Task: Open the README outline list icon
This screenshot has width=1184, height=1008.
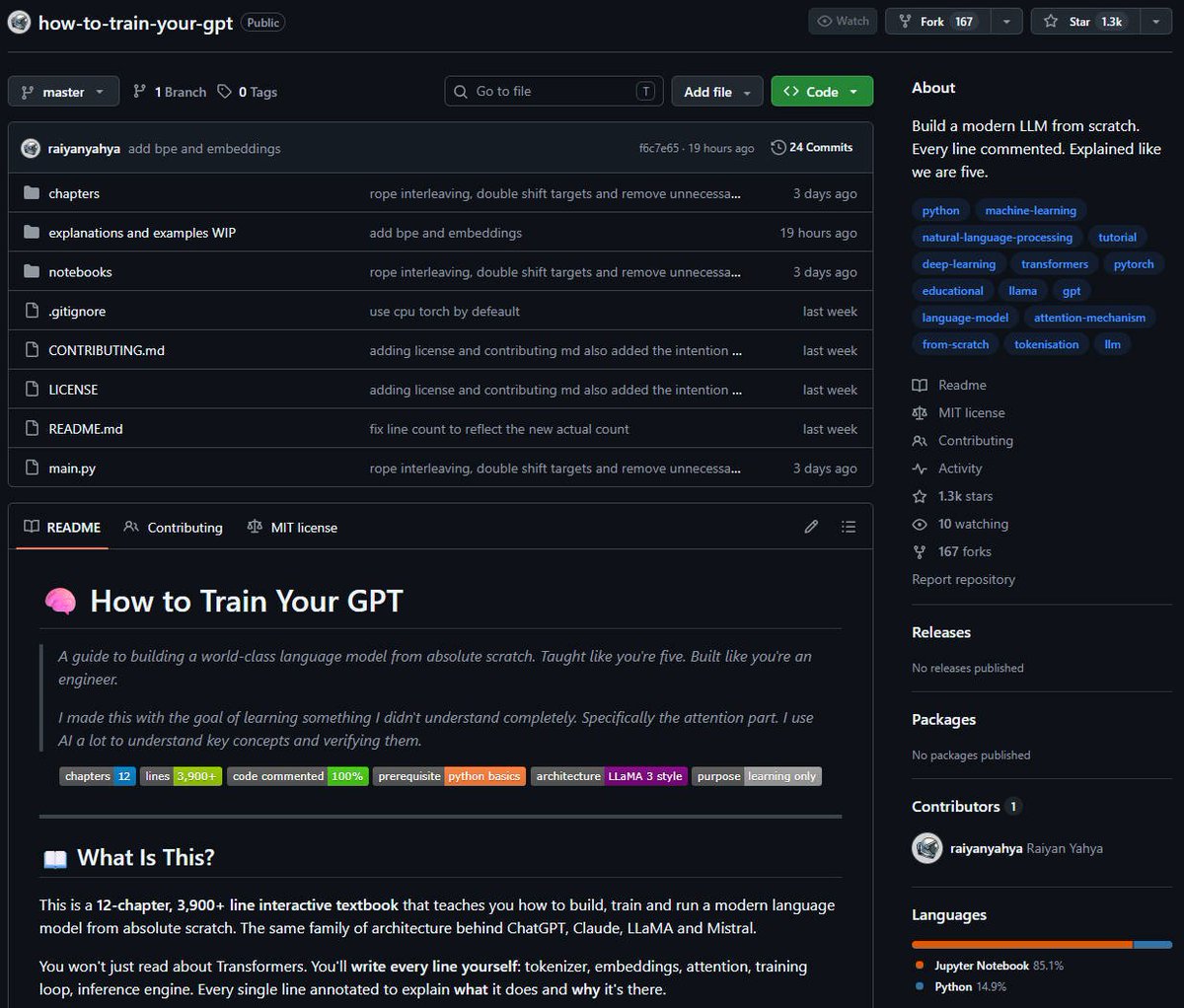Action: pos(849,527)
